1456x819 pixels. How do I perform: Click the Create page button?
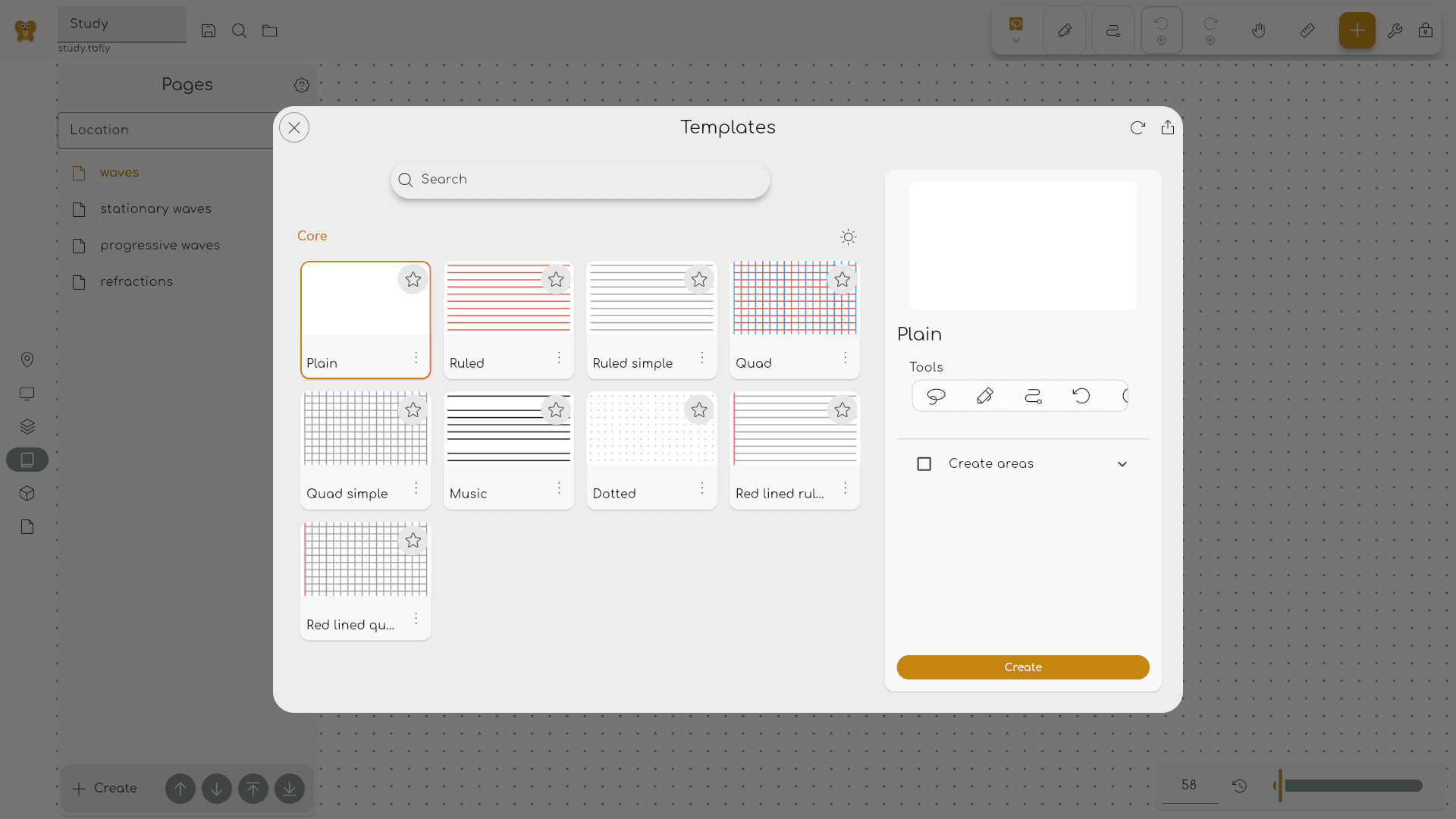[x=105, y=789]
